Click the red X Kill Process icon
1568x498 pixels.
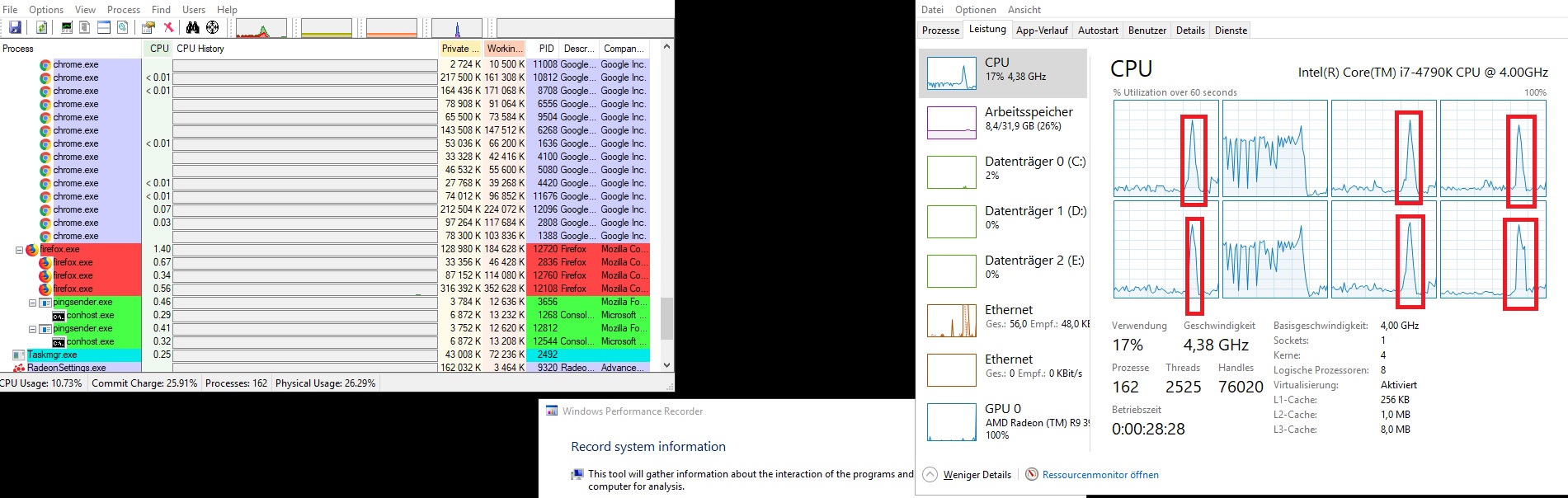[168, 27]
